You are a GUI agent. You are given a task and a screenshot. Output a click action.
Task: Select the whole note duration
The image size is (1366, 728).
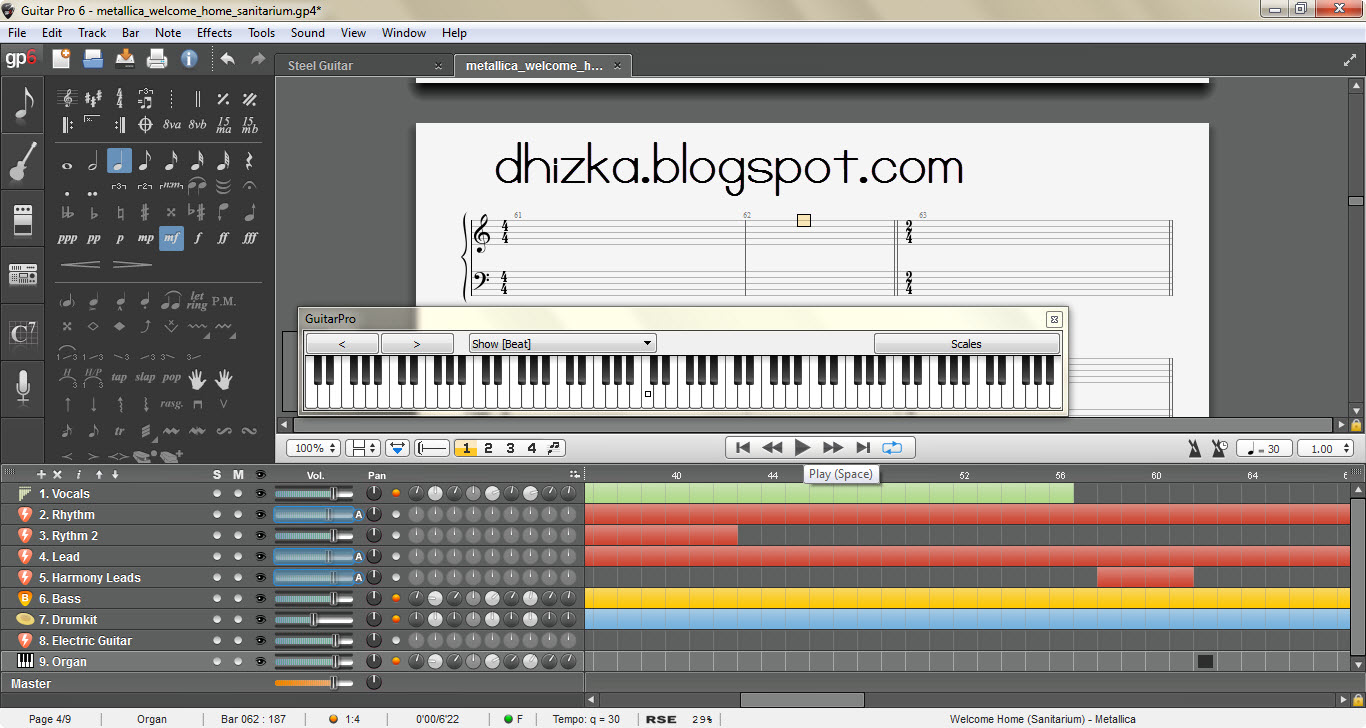click(x=67, y=165)
